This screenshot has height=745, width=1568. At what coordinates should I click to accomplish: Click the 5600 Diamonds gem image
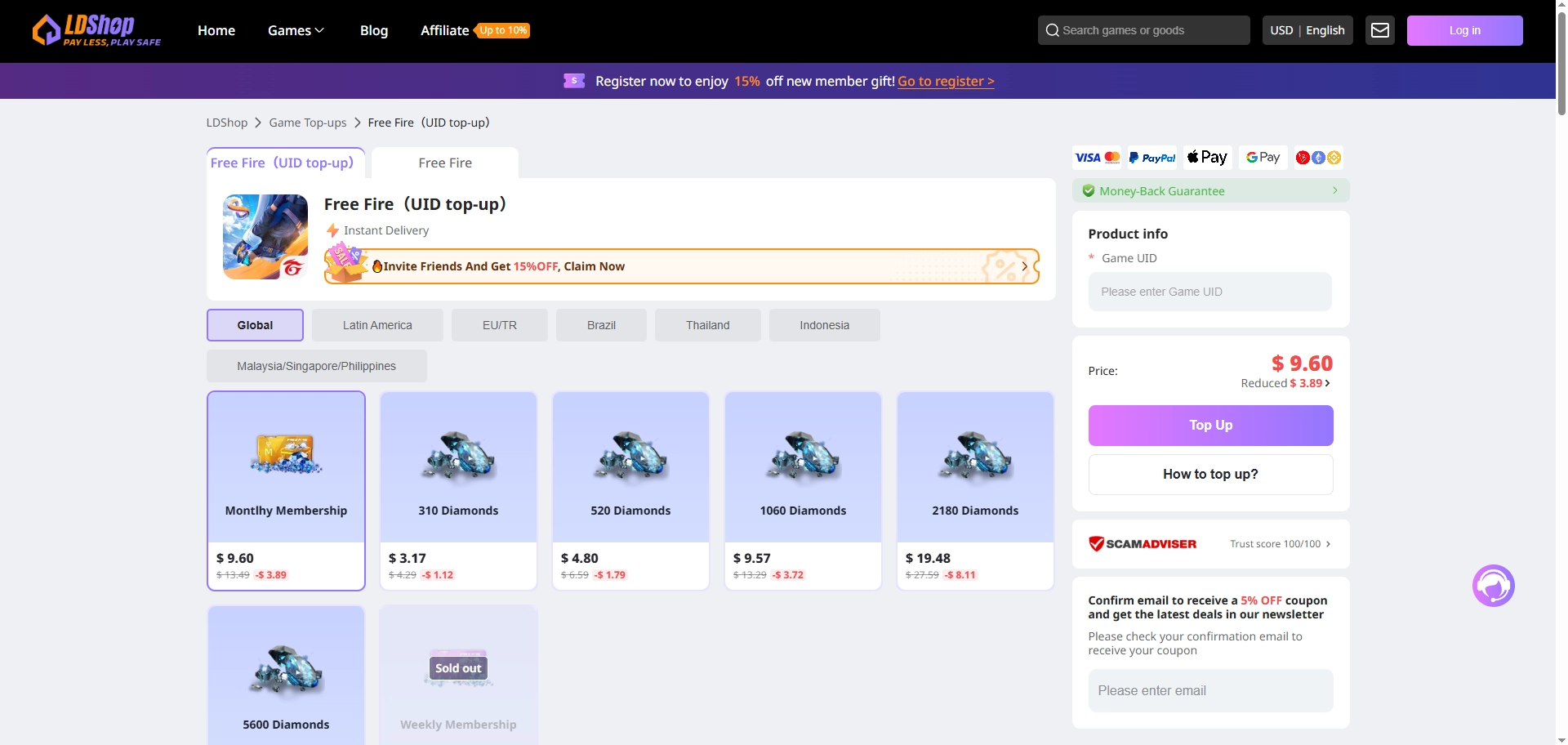286,671
